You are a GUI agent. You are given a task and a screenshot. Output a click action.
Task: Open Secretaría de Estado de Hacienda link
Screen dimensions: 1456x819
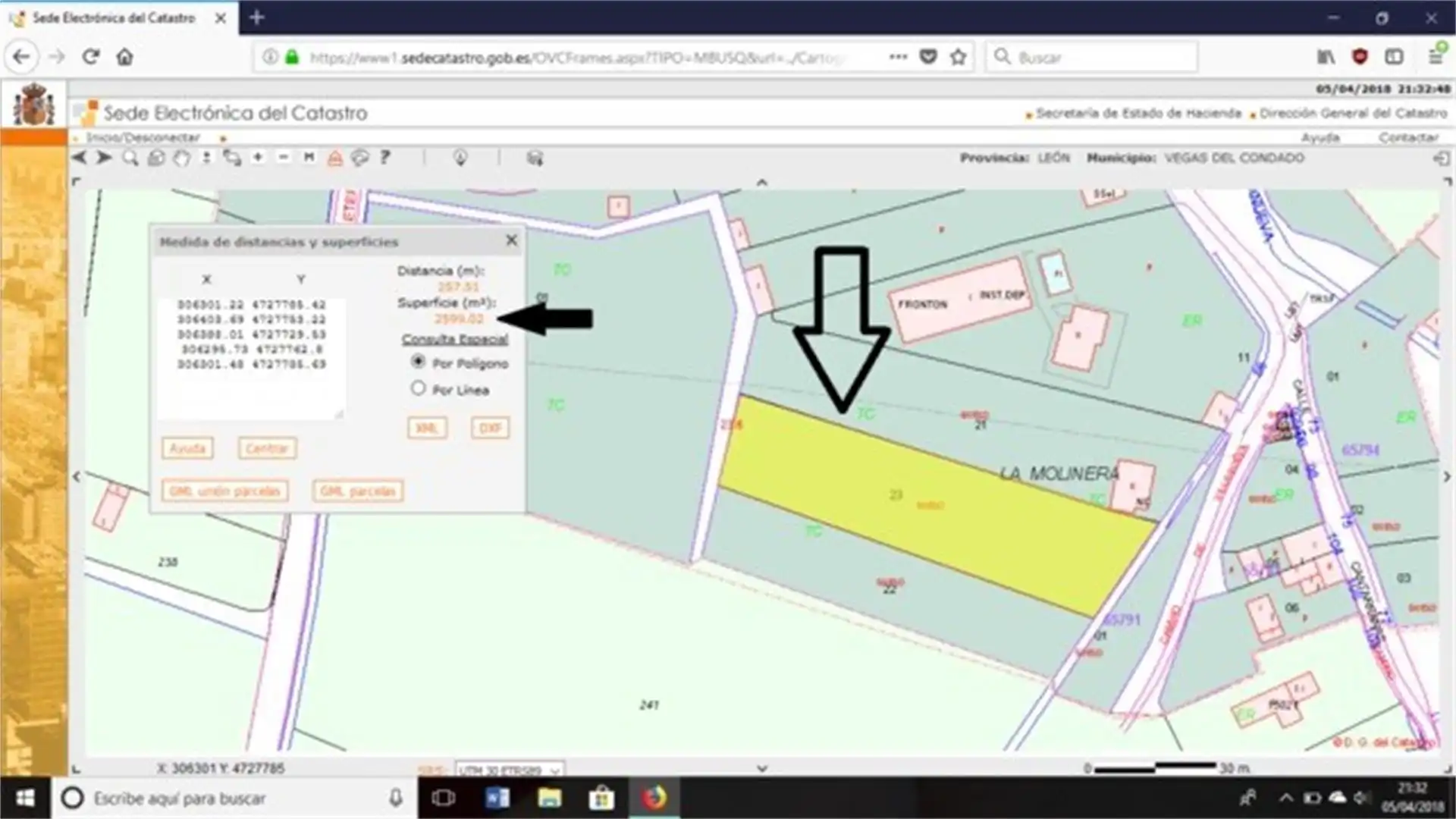(1138, 113)
